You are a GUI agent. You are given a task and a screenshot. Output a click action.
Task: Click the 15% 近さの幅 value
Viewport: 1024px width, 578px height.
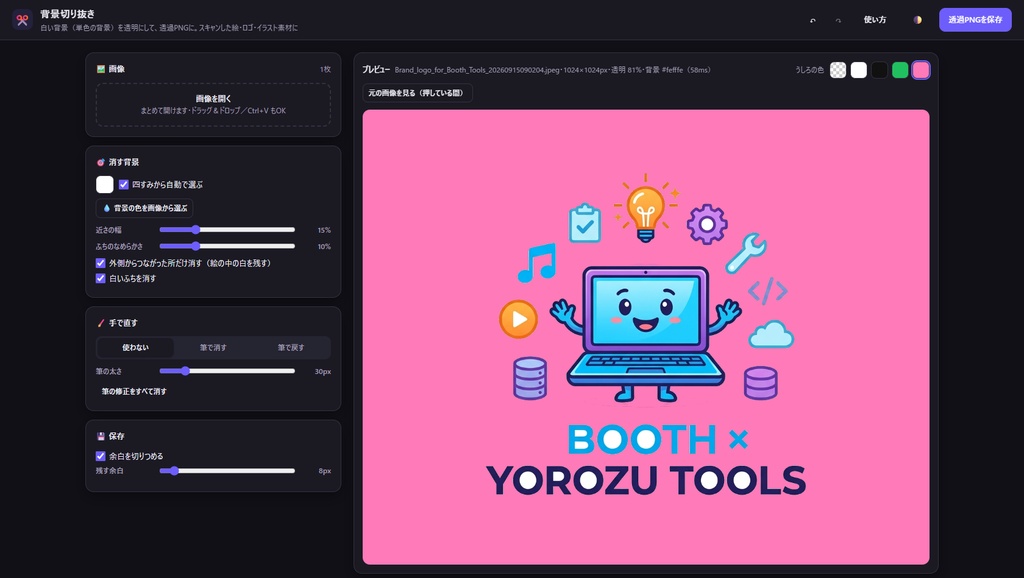(x=324, y=230)
